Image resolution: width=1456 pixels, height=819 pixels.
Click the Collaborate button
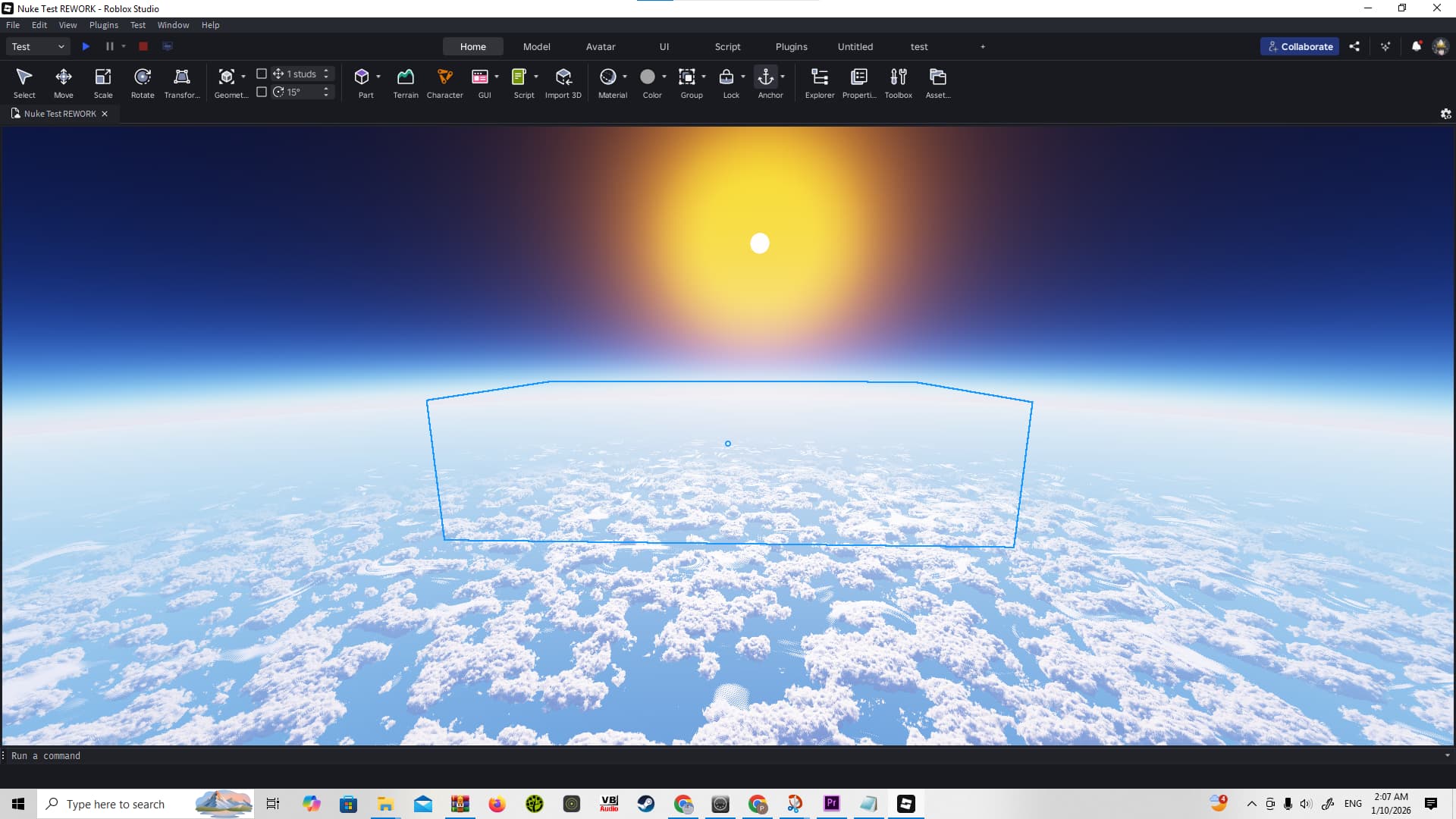point(1300,46)
